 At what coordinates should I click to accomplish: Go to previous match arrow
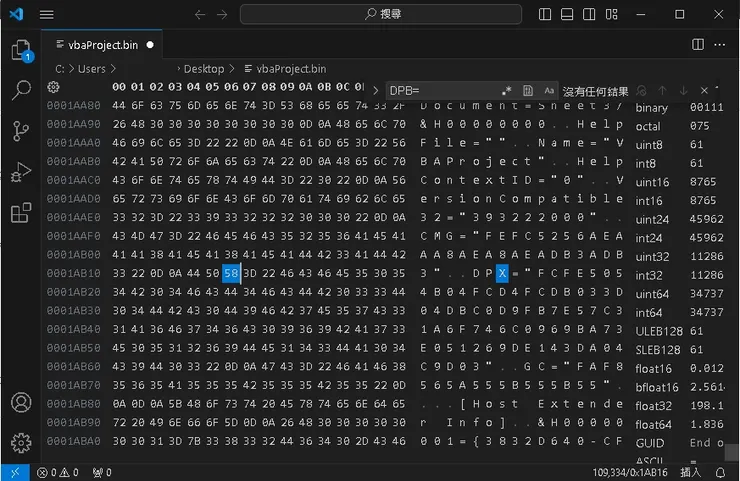[x=662, y=91]
